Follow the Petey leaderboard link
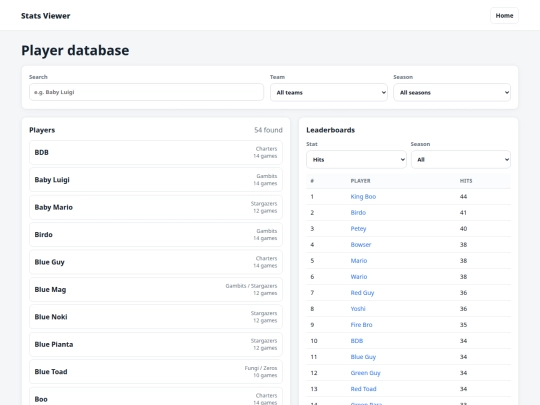This screenshot has height=405, width=540. point(358,229)
